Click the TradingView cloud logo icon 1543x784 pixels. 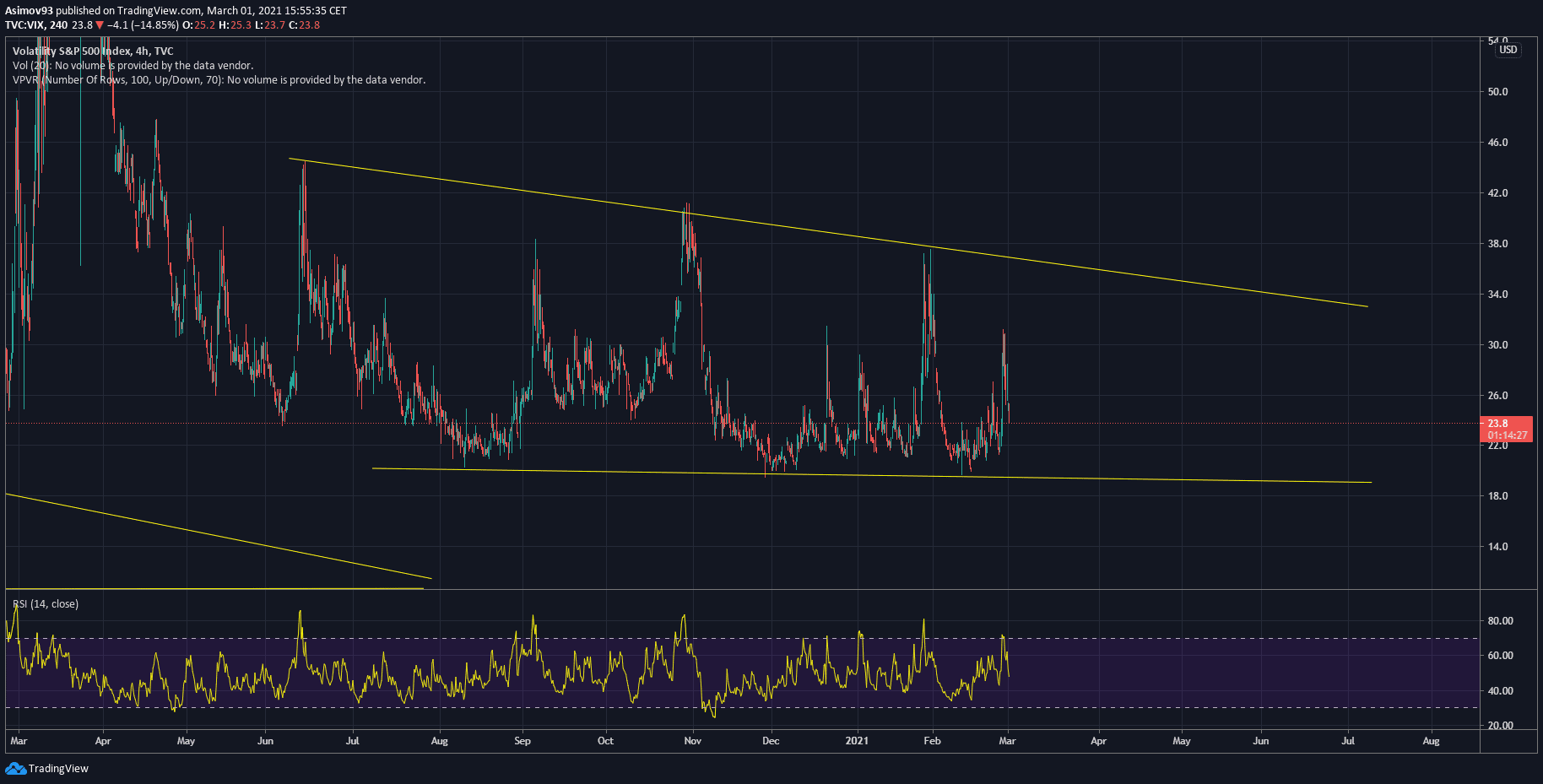pos(15,768)
